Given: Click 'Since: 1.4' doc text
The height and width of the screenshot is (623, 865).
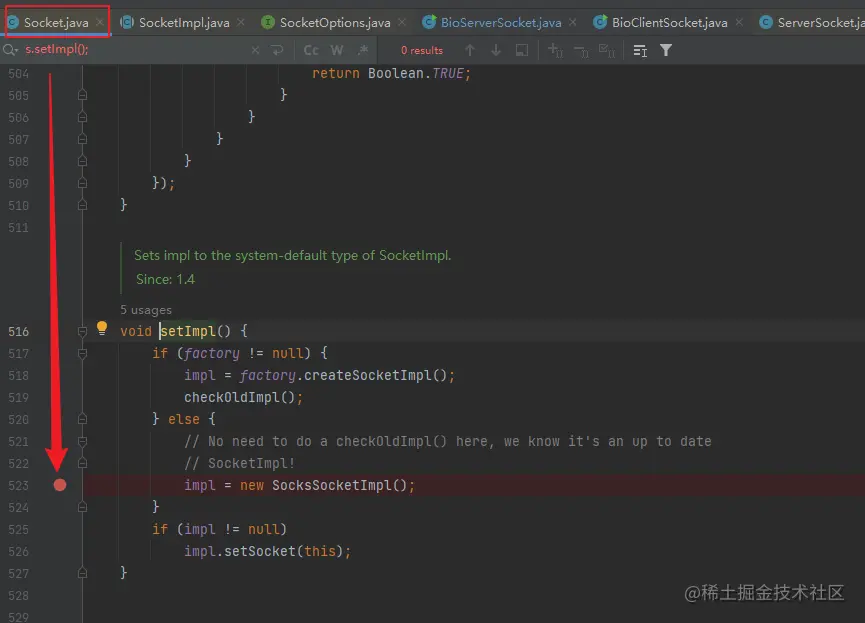Looking at the screenshot, I should [x=165, y=279].
